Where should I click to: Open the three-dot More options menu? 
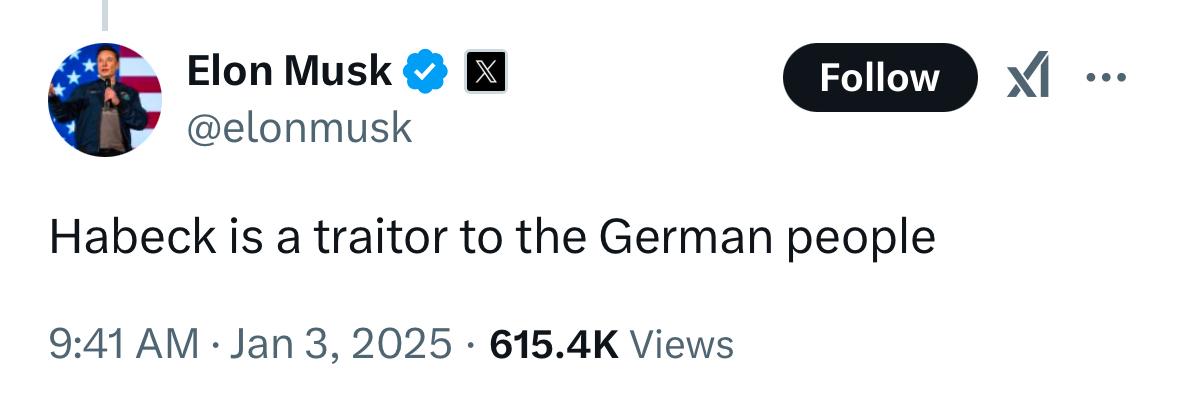click(x=1107, y=77)
